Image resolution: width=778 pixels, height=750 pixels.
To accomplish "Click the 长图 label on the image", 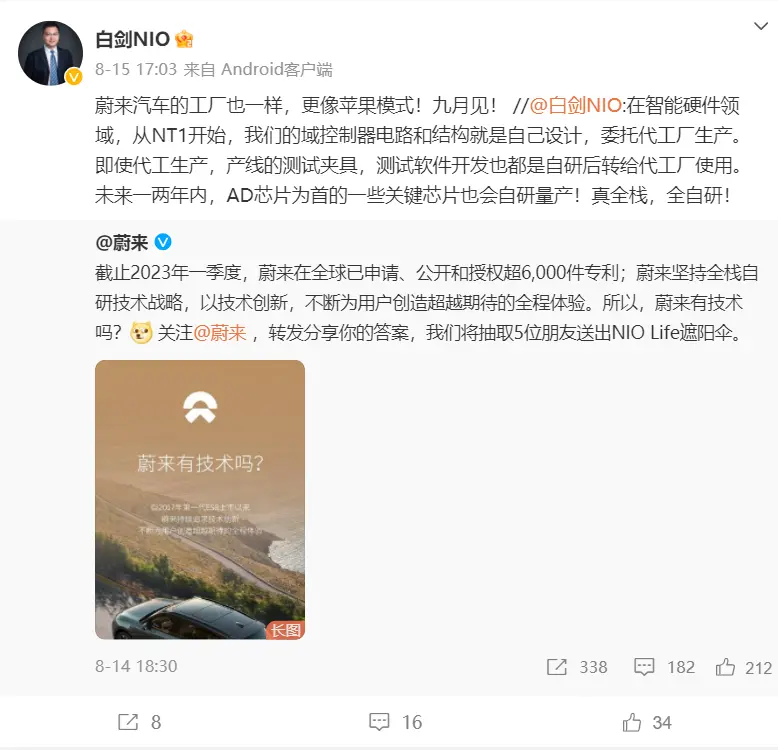I will (x=285, y=630).
